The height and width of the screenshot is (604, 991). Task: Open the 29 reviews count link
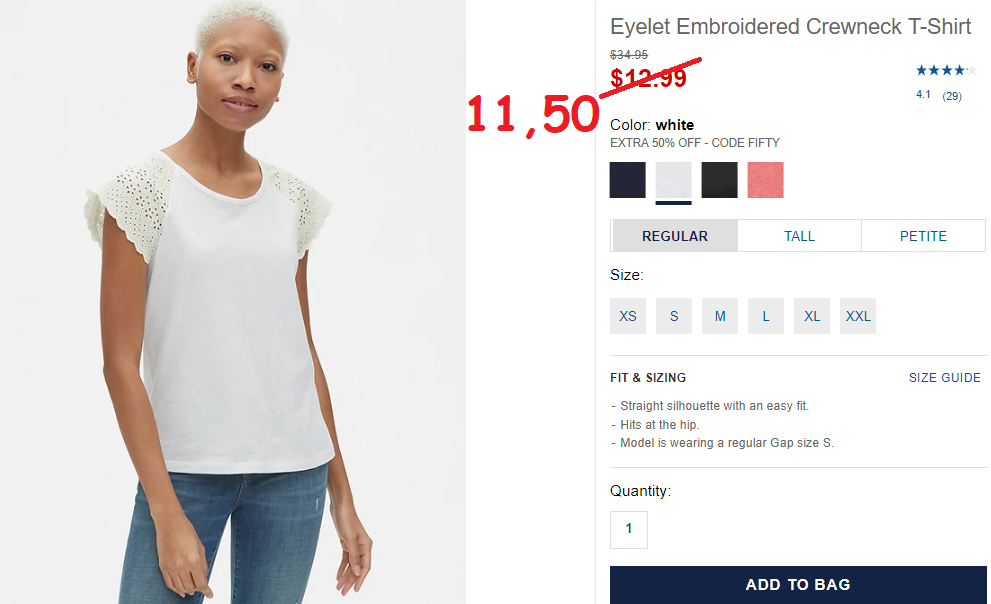pyautogui.click(x=952, y=96)
